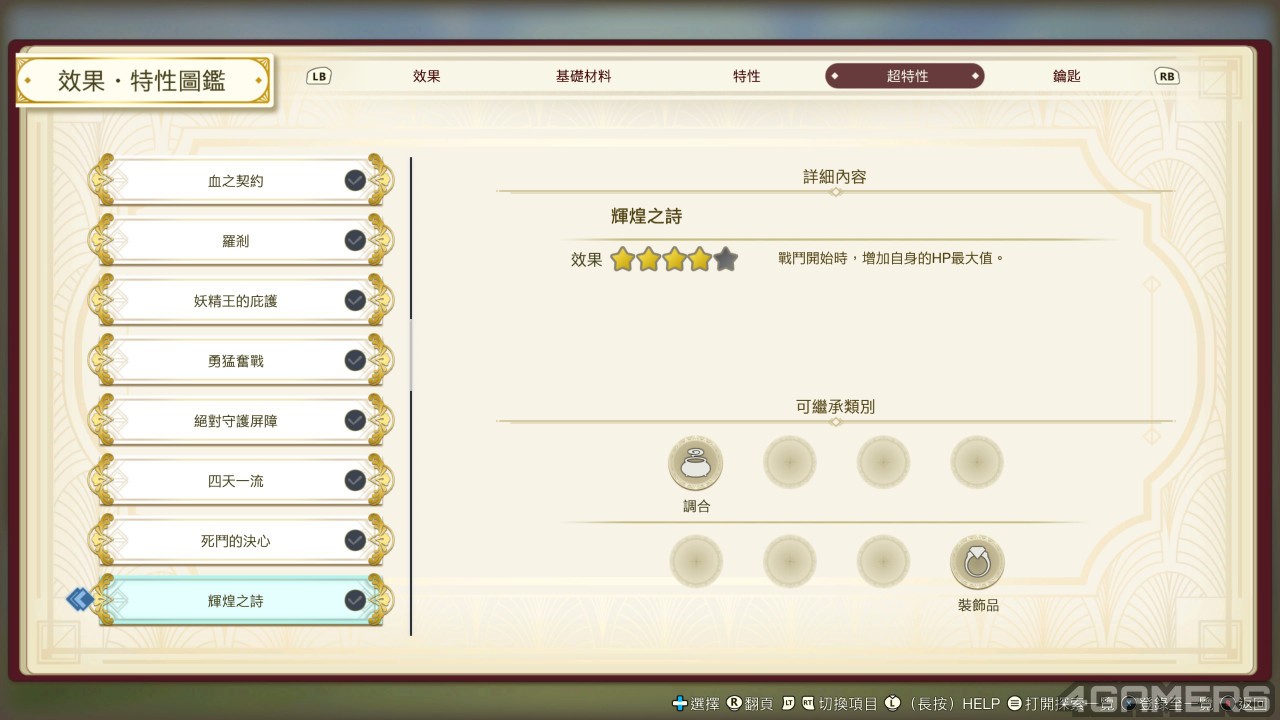
Task: Click the LB previous-tab icon
Action: 319,76
